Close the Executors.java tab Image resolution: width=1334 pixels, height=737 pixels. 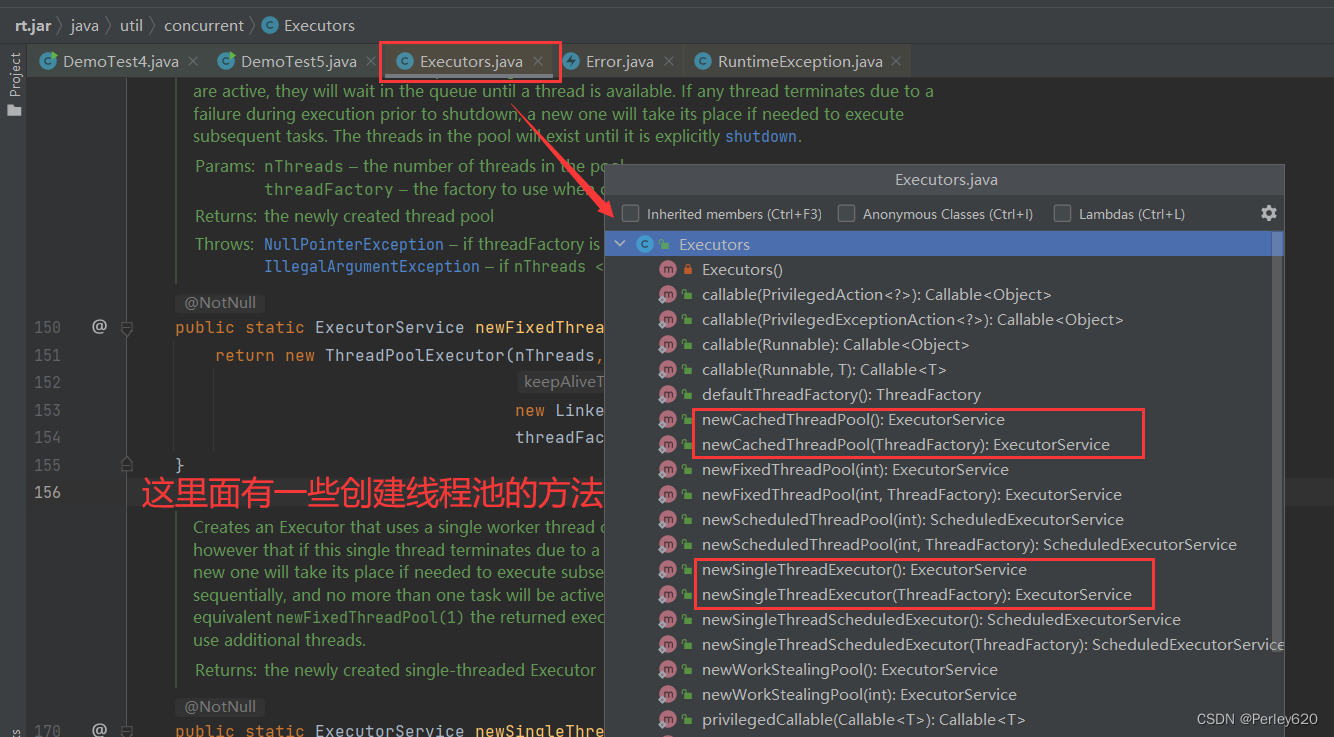(x=538, y=62)
